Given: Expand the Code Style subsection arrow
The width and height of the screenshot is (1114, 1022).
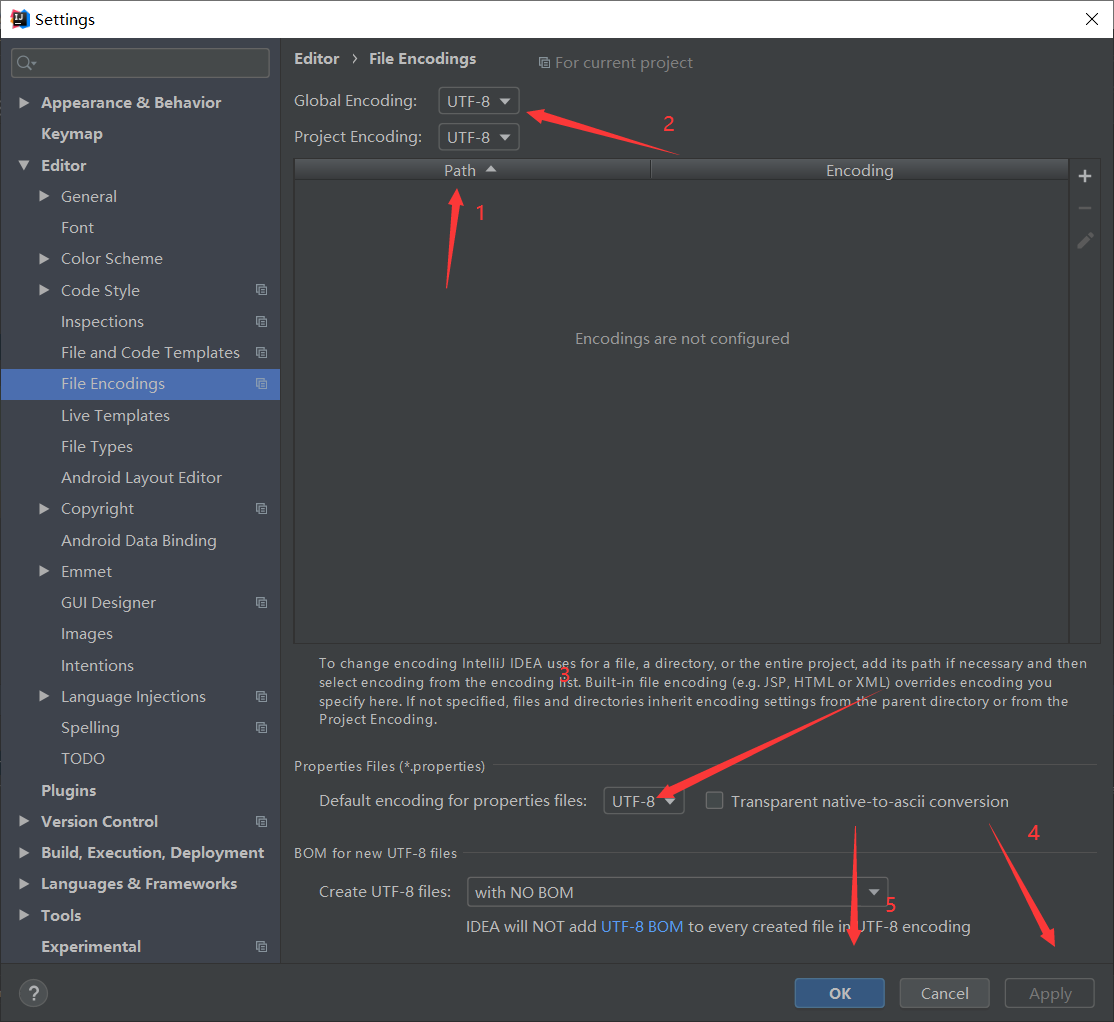Looking at the screenshot, I should (x=44, y=290).
